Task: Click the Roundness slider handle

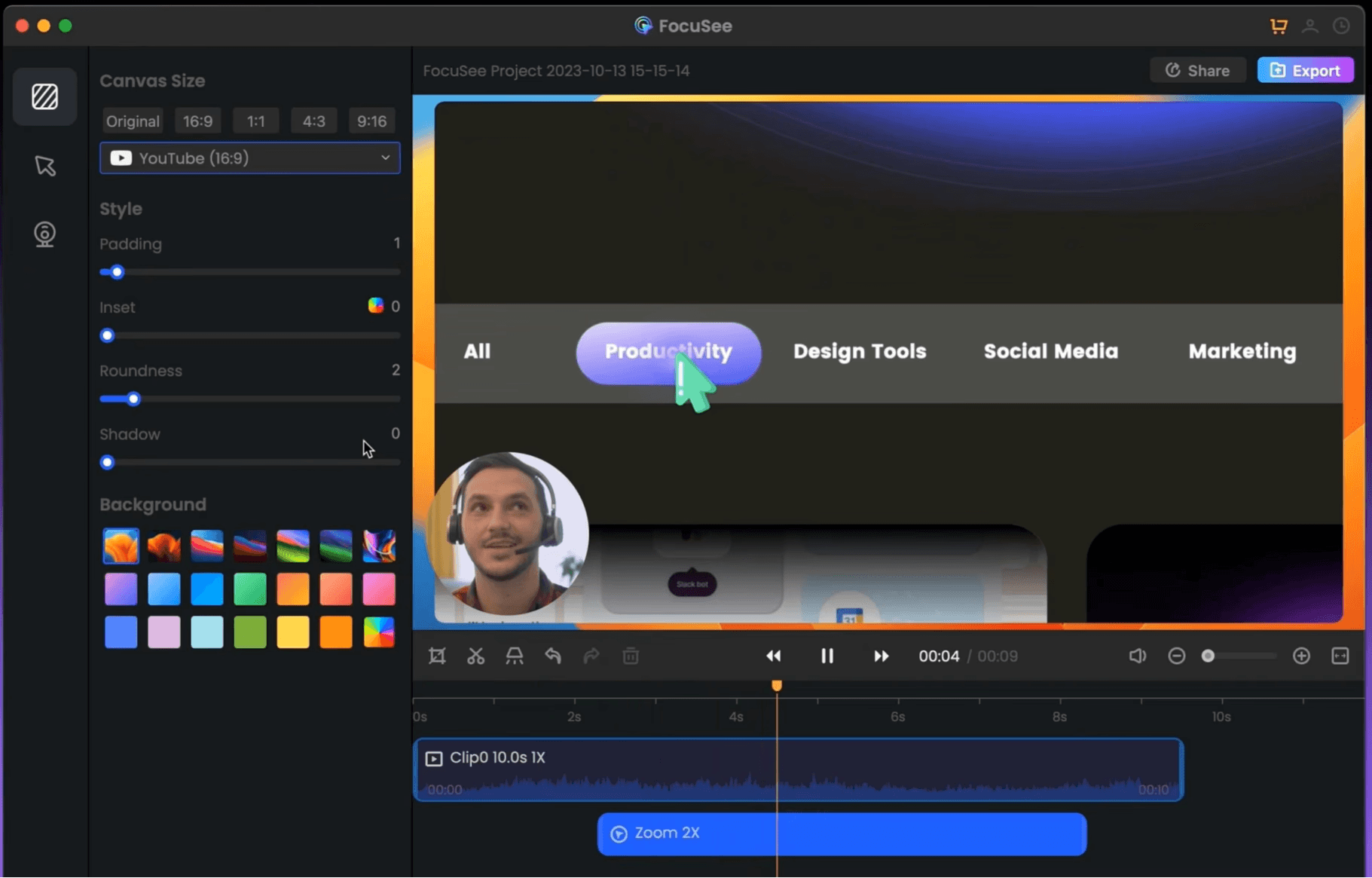Action: coord(133,399)
